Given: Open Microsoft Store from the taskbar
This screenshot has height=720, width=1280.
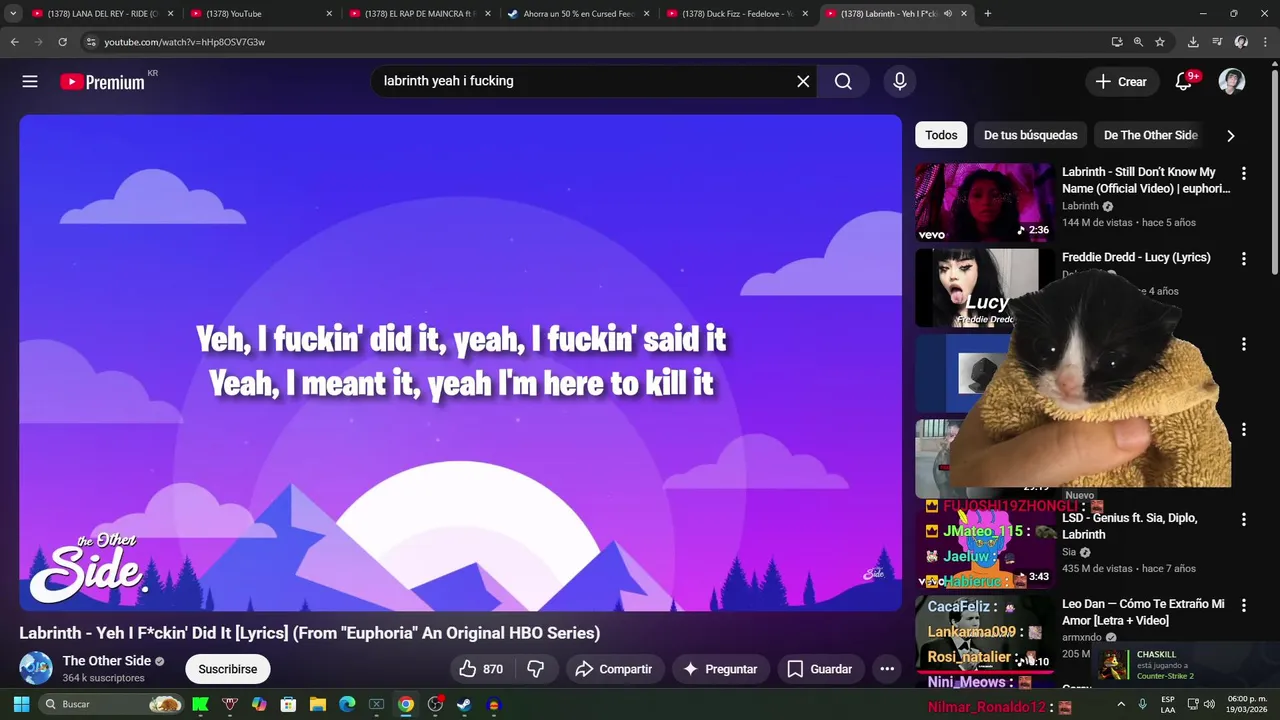Looking at the screenshot, I should point(289,704).
